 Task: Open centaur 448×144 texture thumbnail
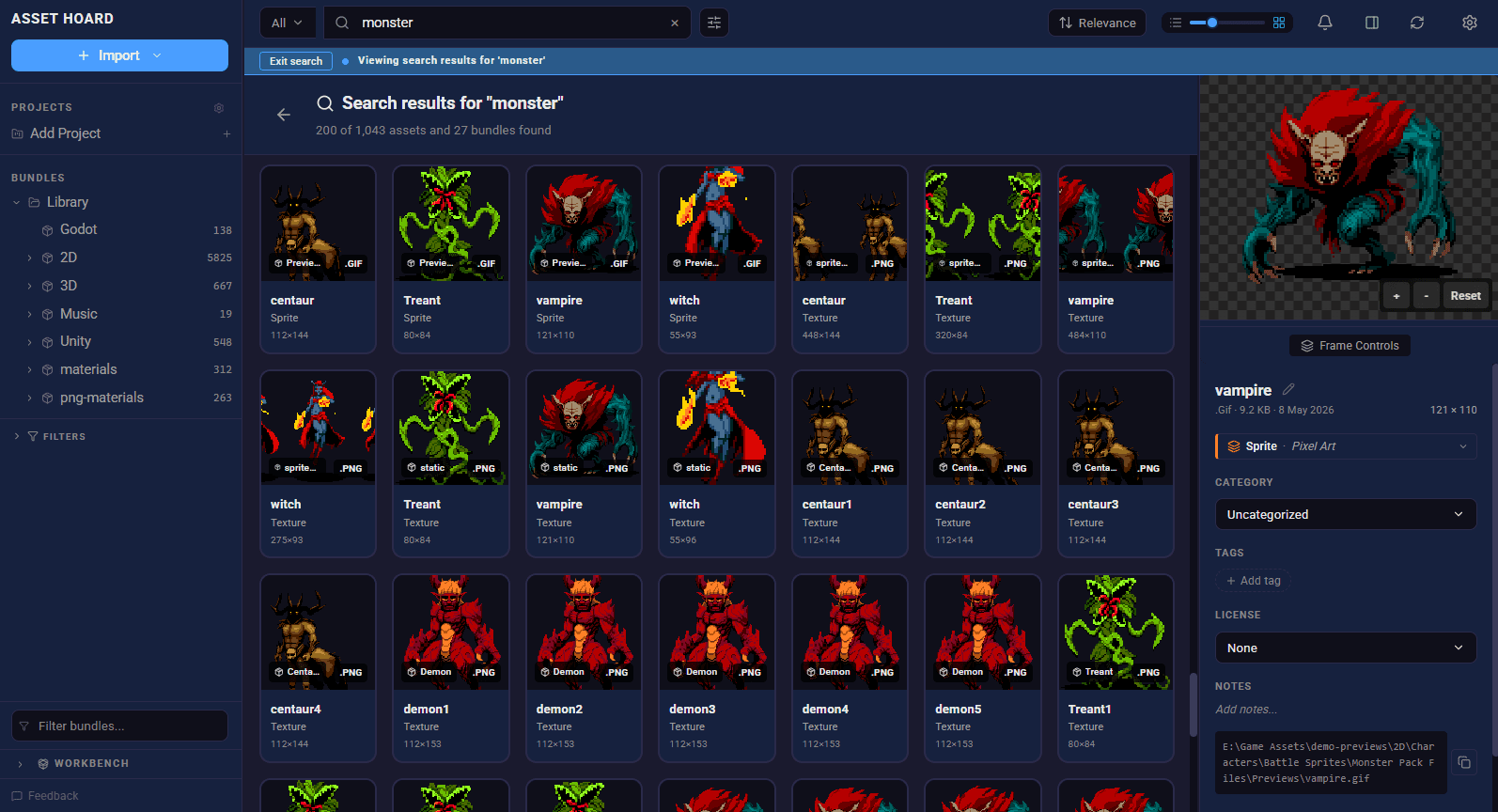850,223
